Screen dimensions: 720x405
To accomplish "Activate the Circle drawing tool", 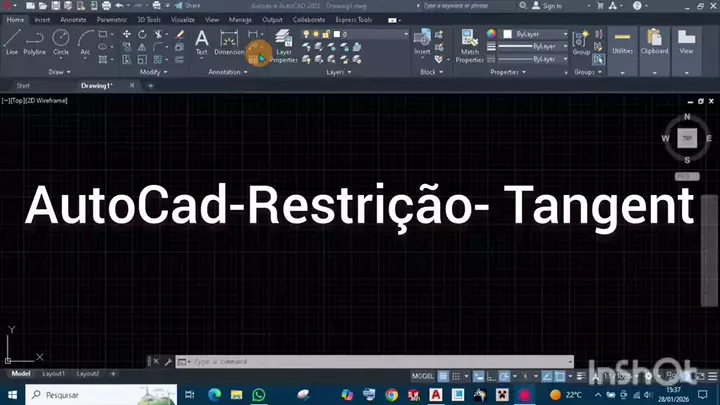I will click(61, 41).
